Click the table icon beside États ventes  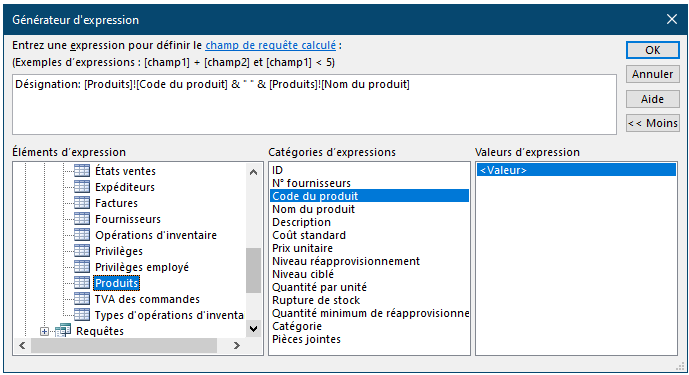82,171
